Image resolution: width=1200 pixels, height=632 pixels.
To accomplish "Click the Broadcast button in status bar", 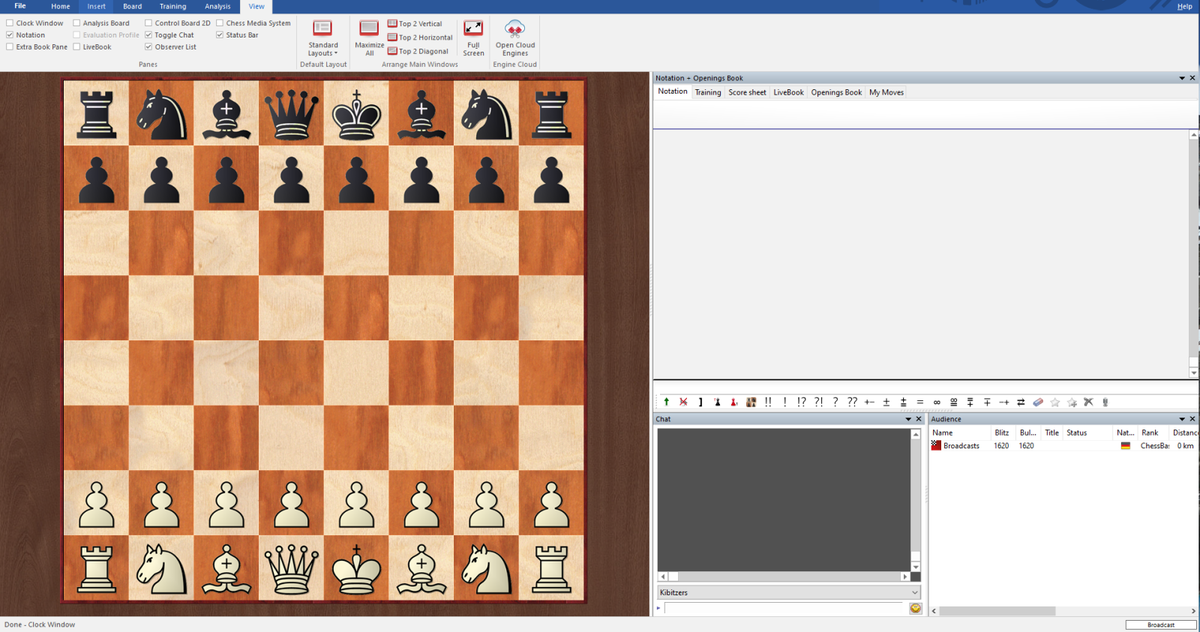I will [x=1160, y=625].
